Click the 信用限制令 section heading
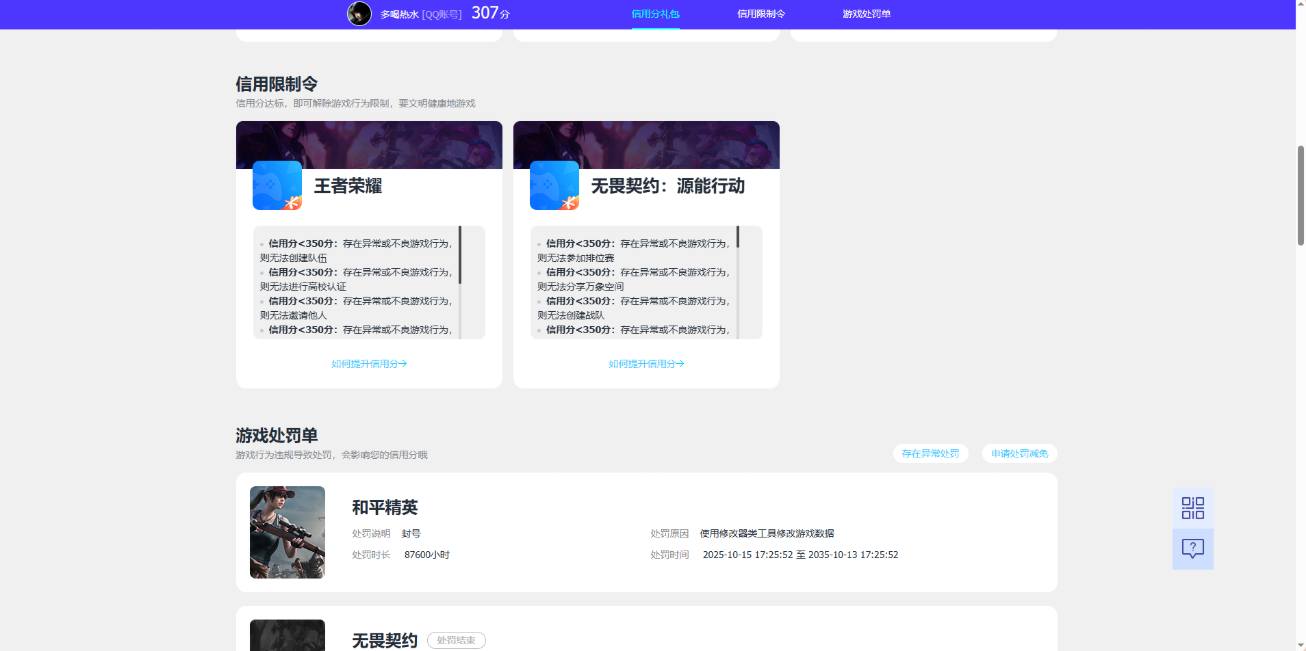 point(277,84)
